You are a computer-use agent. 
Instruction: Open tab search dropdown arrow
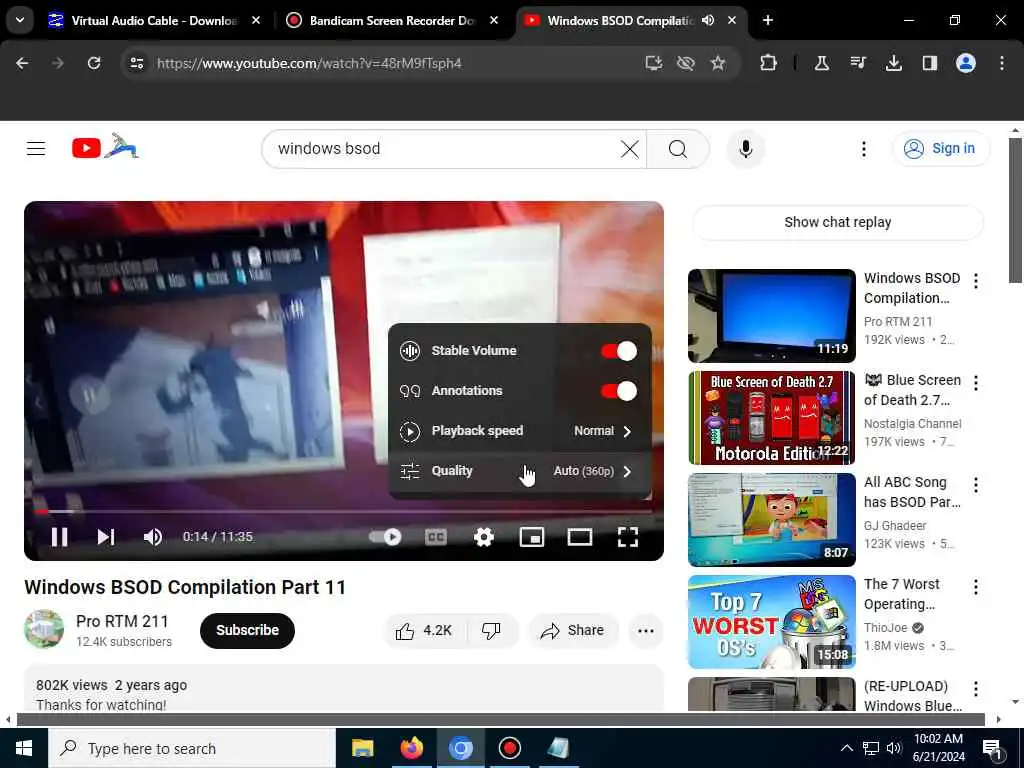[20, 20]
